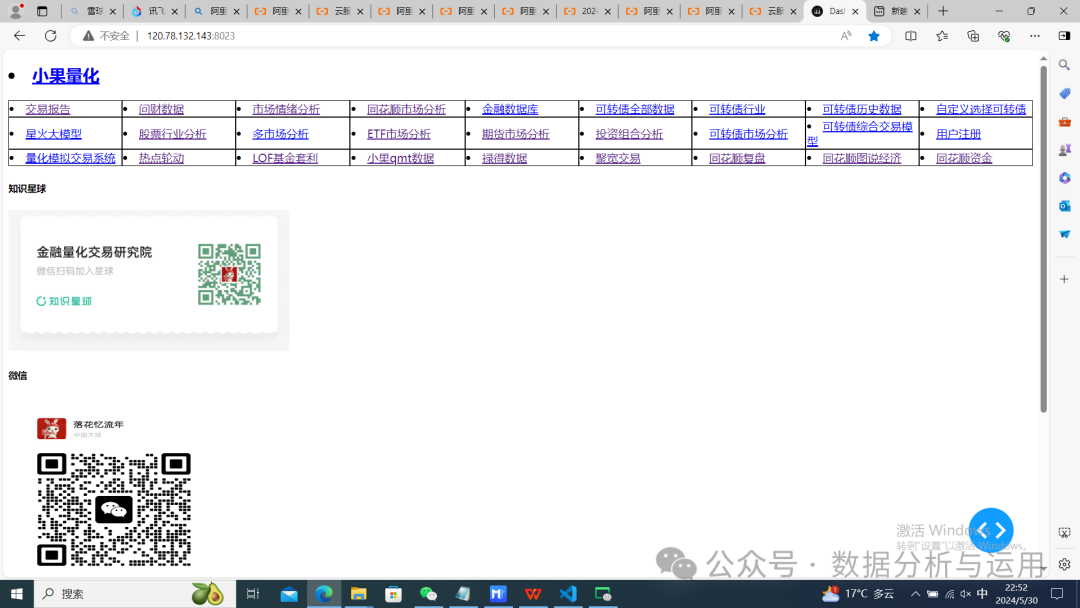Click the blue floating code arrows button
Viewport: 1080px width, 608px height.
point(990,530)
